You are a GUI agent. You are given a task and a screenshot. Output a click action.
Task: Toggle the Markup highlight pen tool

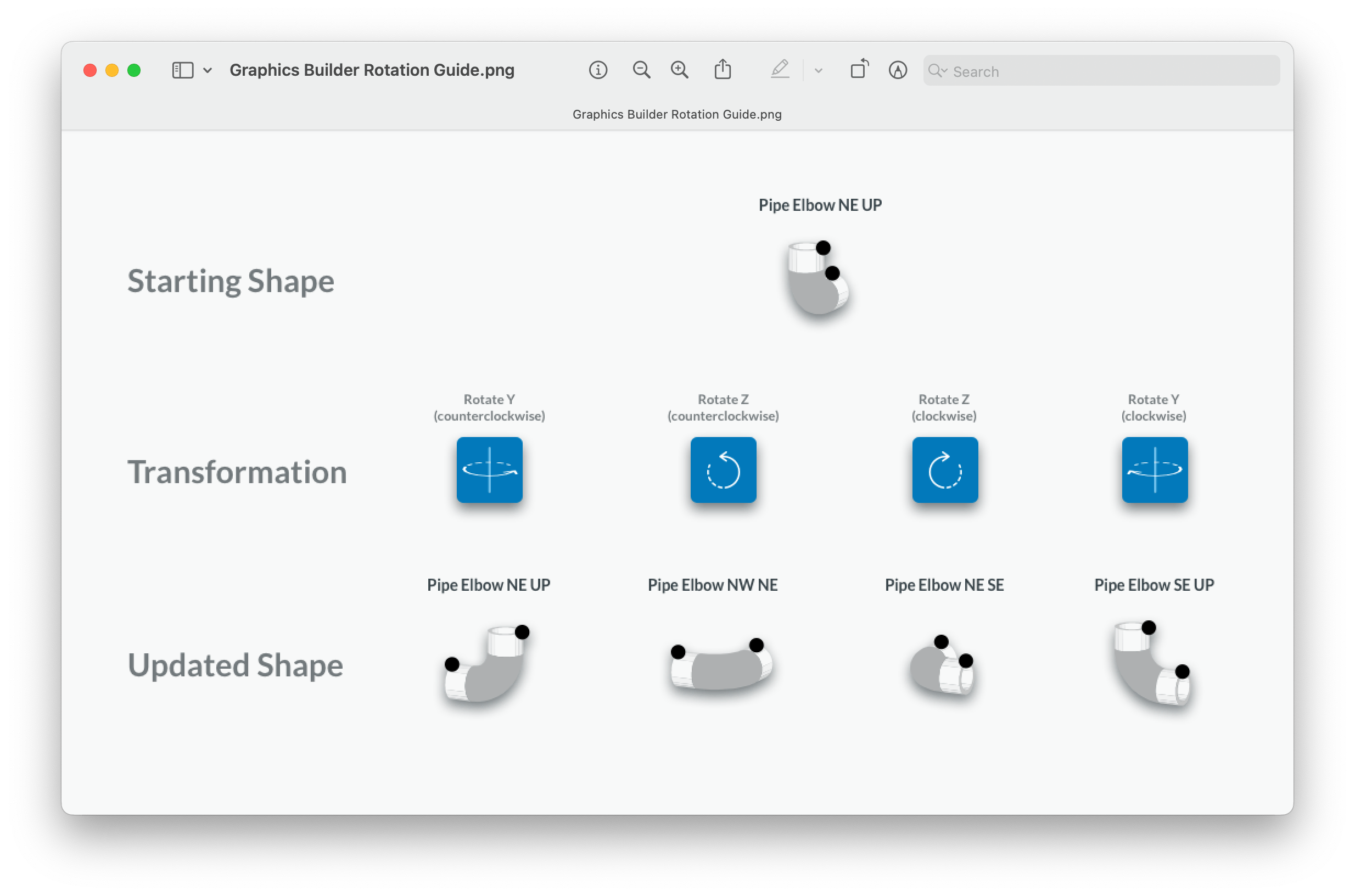click(x=780, y=70)
